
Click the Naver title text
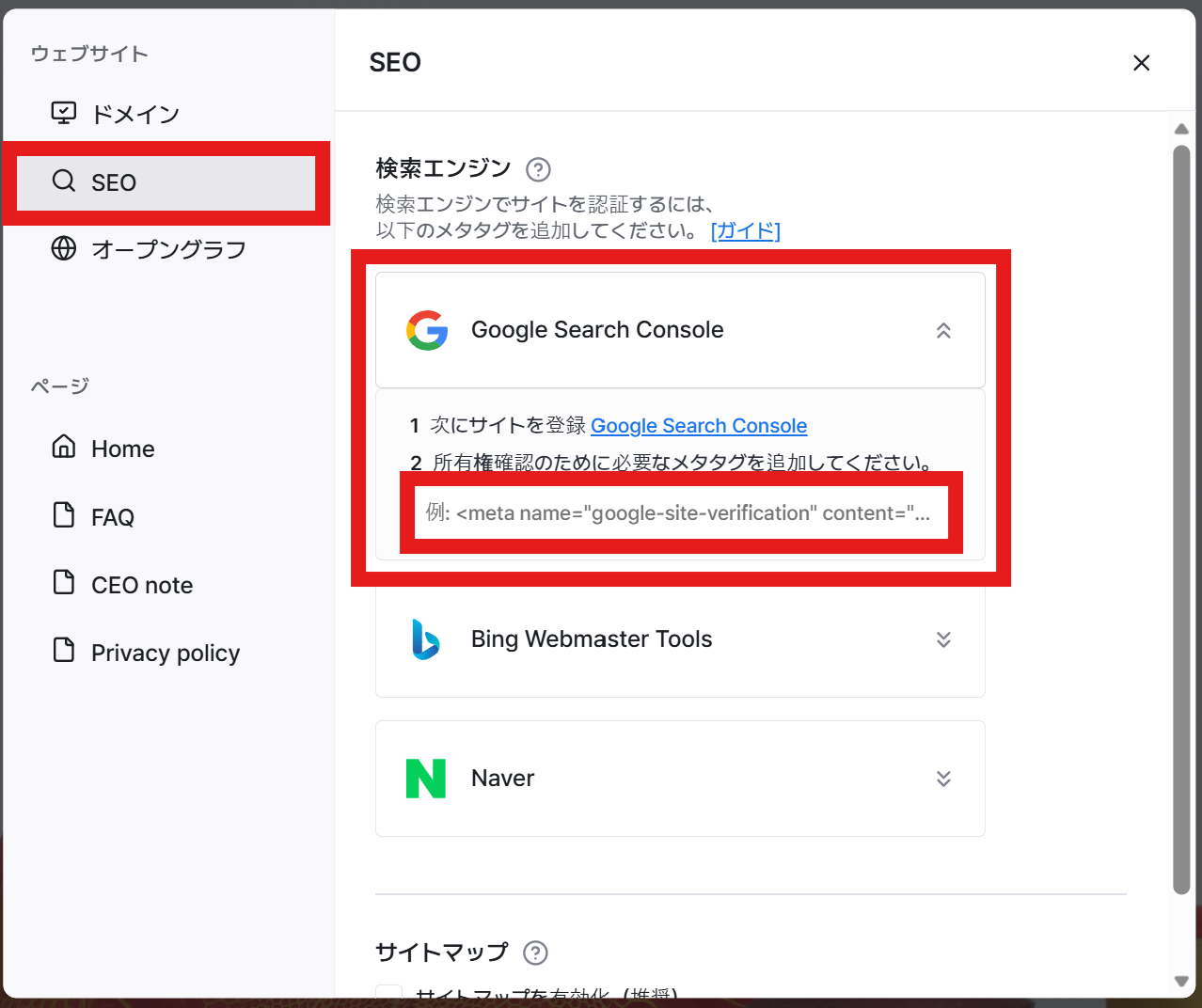(502, 779)
